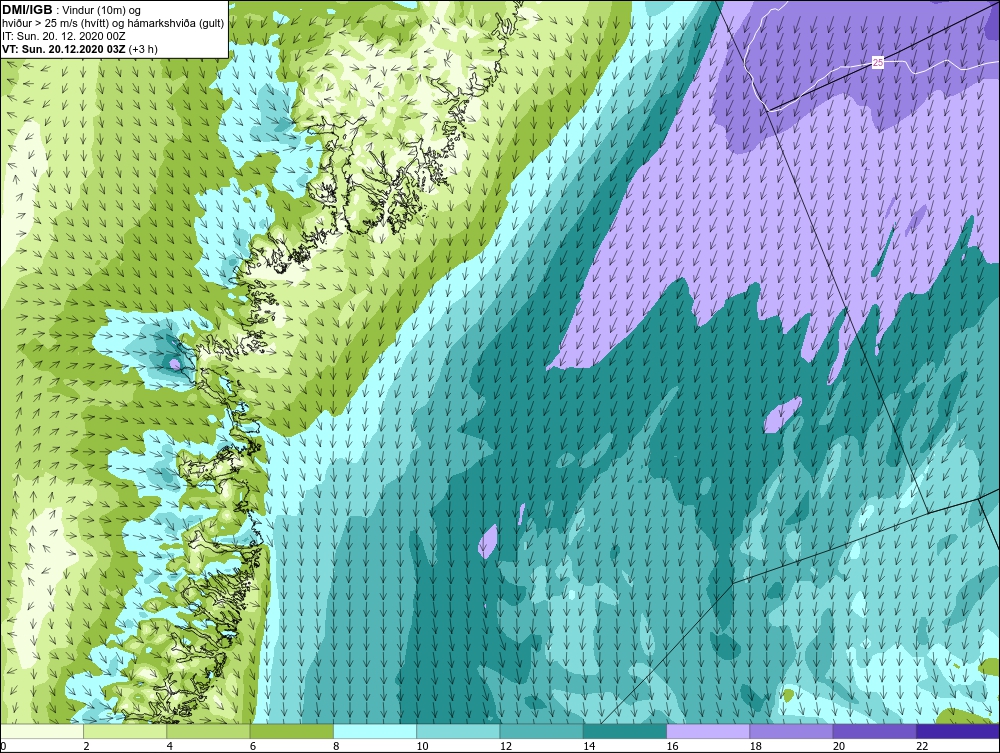Click the 10–12 m/s aqua legend swatch

[x=458, y=731]
